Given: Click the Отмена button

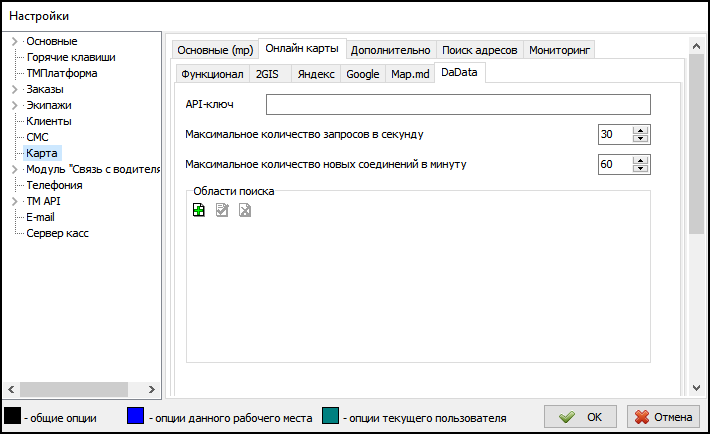Looking at the screenshot, I should (663, 417).
